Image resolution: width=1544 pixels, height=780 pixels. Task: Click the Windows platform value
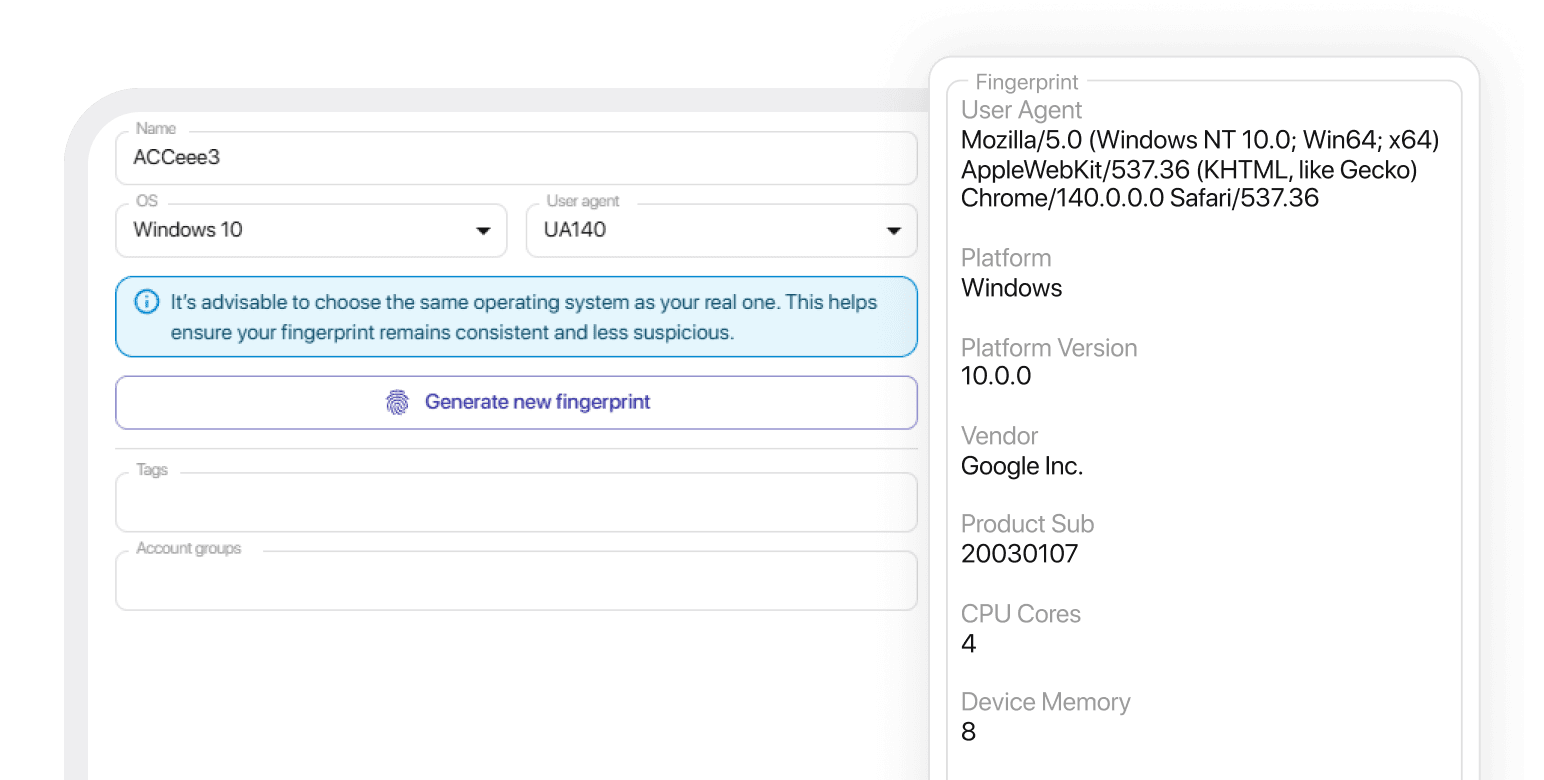coord(1011,288)
